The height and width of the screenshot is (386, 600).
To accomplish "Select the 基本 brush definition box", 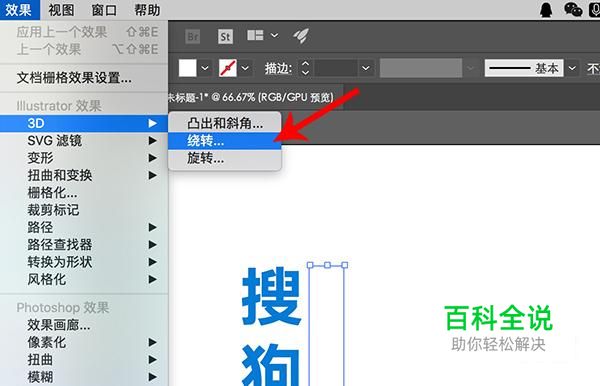I will point(524,68).
